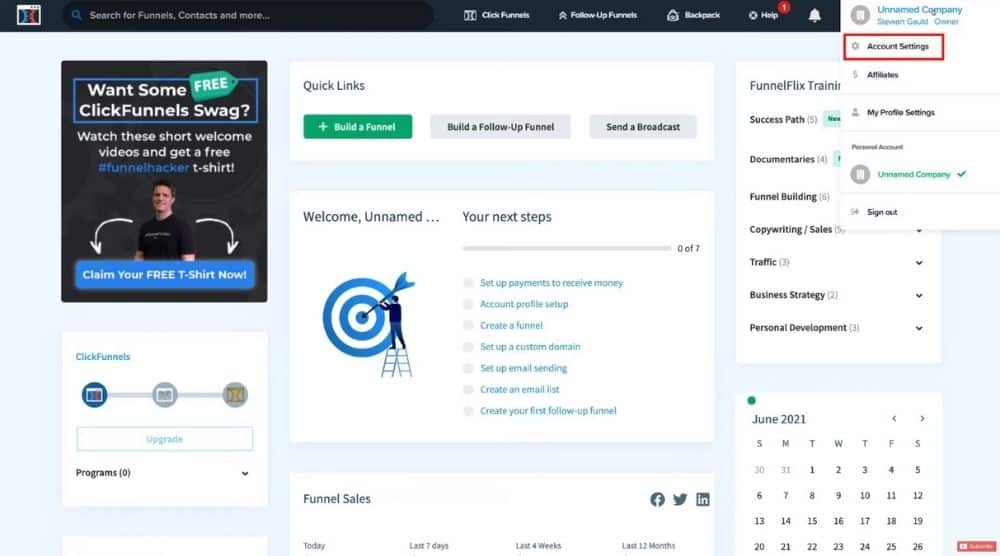
Task: Open Create an email list link
Action: 519,390
